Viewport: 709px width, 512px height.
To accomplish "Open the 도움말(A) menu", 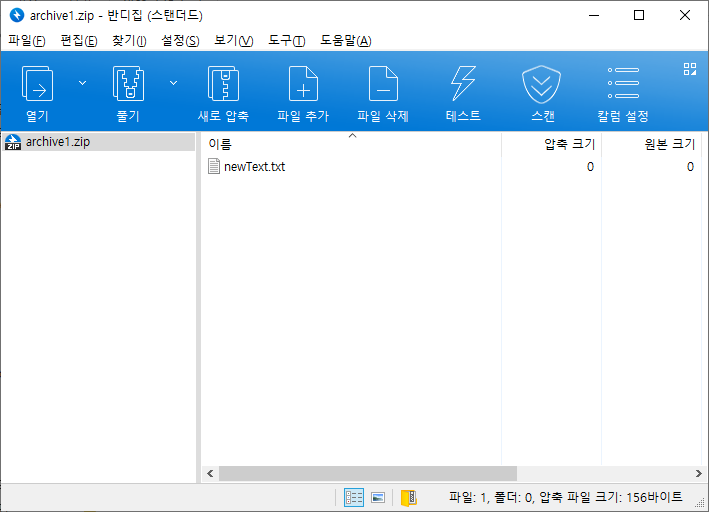I will coord(346,41).
